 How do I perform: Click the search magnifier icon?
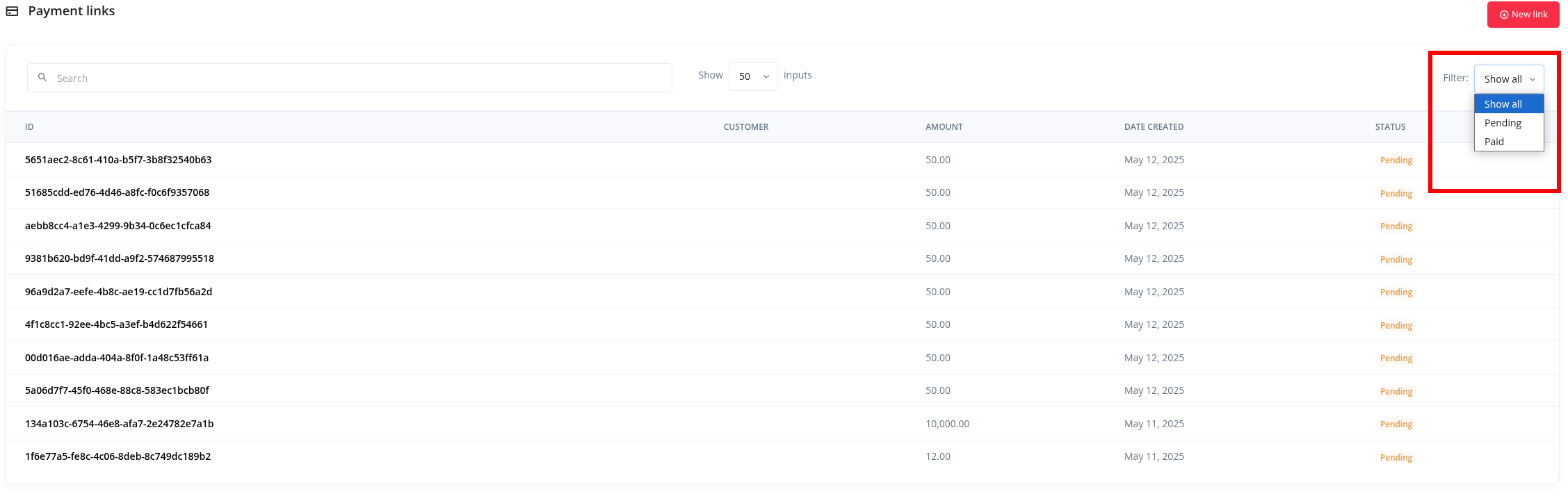(x=42, y=78)
